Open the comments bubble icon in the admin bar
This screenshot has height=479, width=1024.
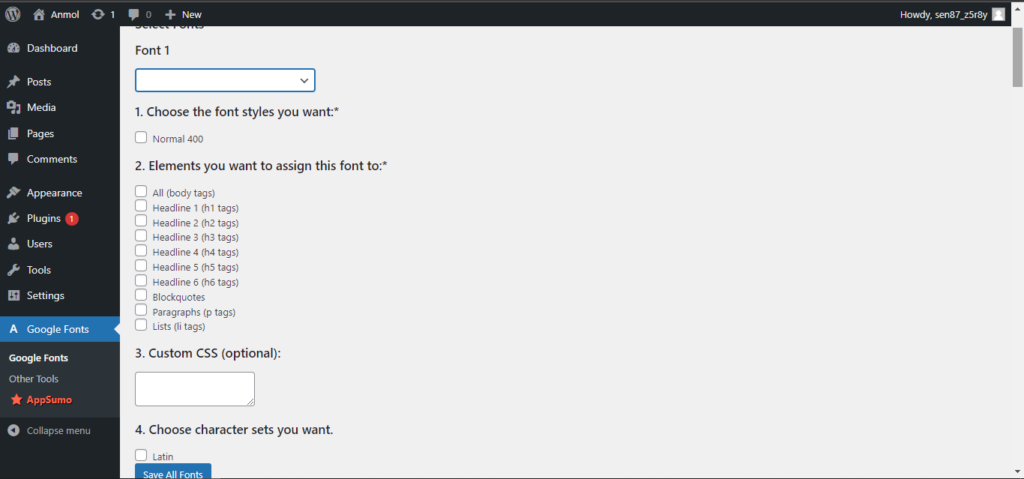coord(134,14)
